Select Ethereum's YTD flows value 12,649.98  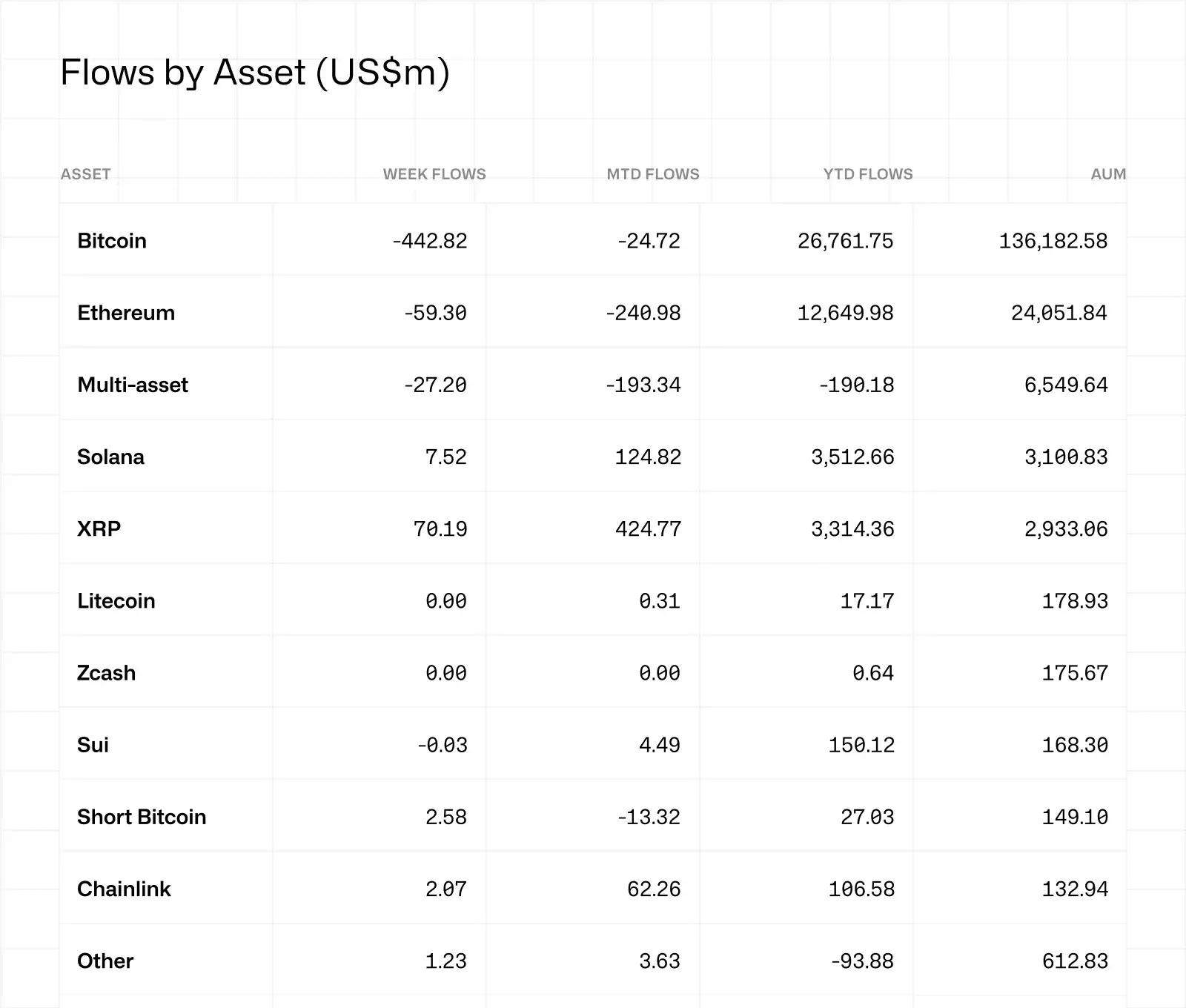(845, 313)
